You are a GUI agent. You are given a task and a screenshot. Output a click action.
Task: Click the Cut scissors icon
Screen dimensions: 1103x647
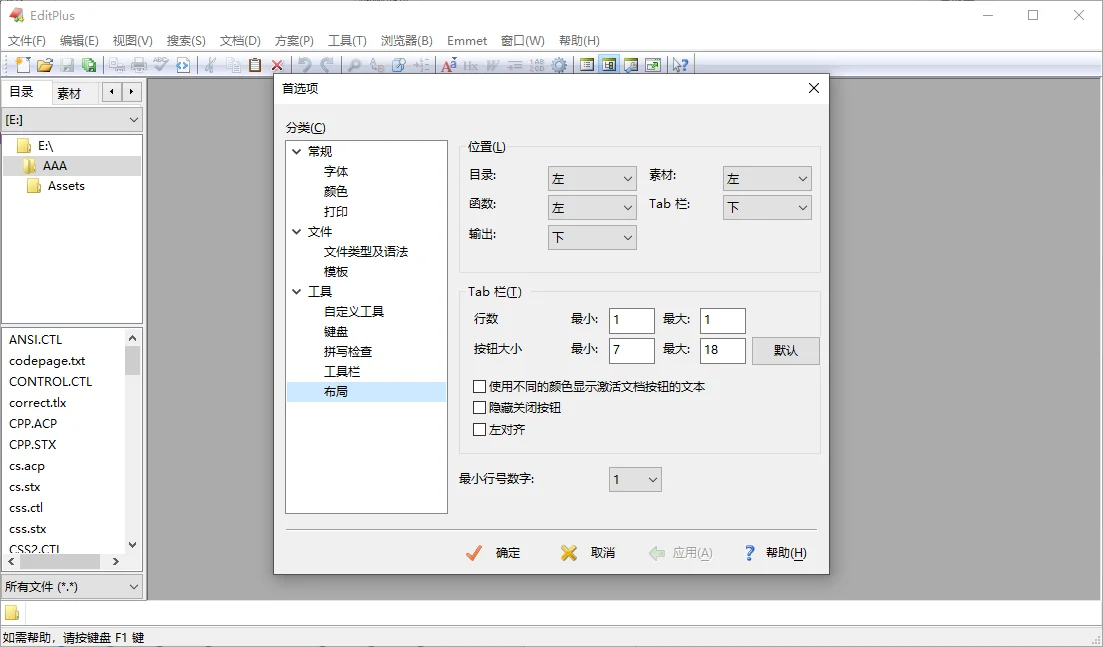210,65
